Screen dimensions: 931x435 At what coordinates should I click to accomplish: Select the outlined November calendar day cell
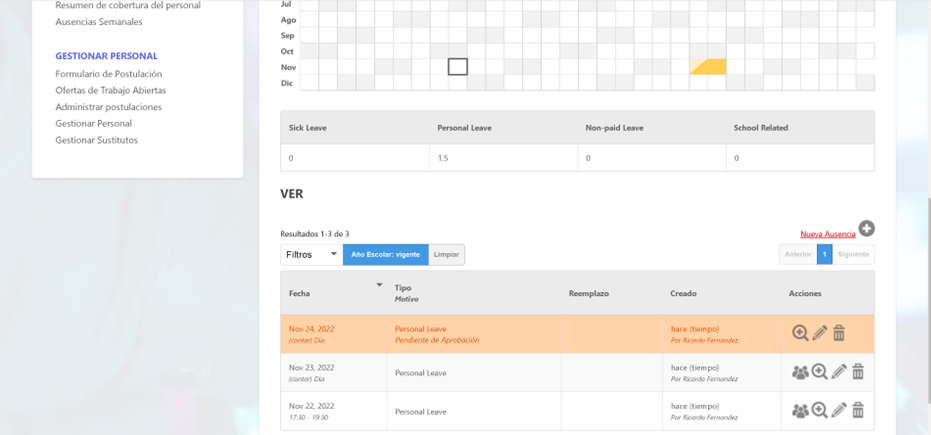click(458, 67)
